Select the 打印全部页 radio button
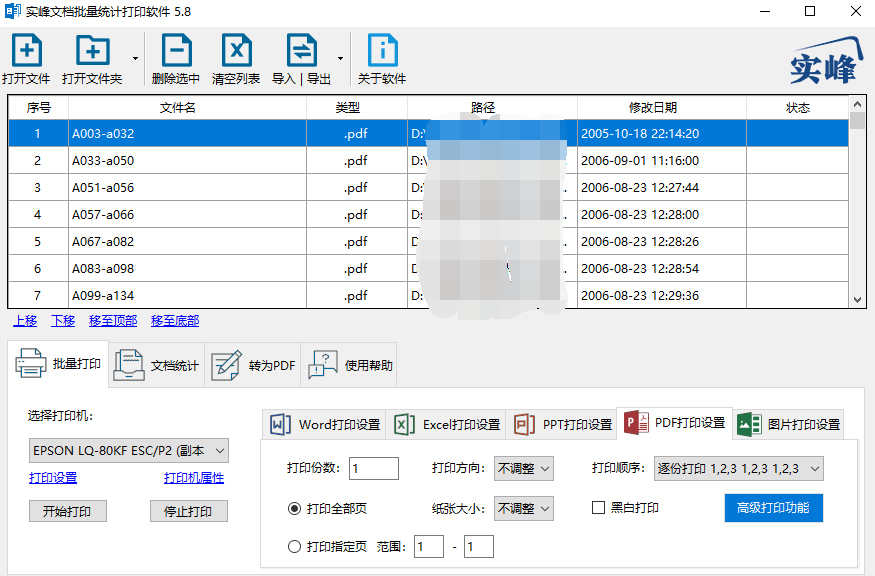The image size is (875, 576). click(x=294, y=508)
